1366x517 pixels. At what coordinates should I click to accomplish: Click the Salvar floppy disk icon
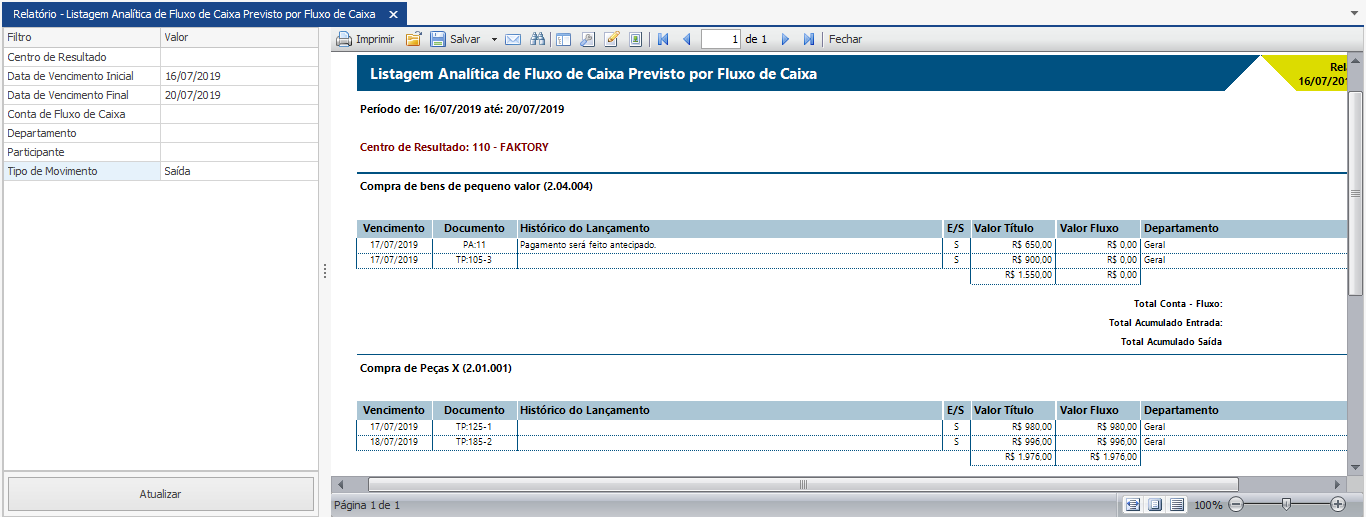[438, 40]
